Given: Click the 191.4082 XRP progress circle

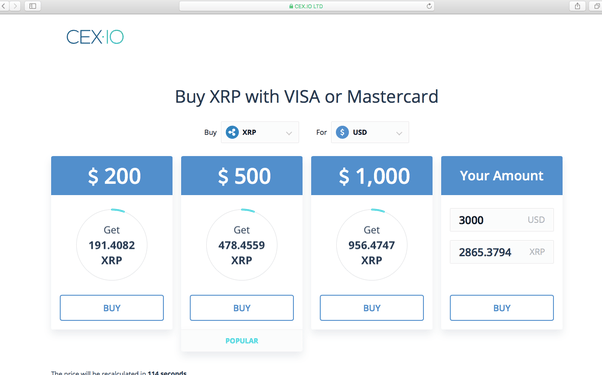Looking at the screenshot, I should (112, 244).
